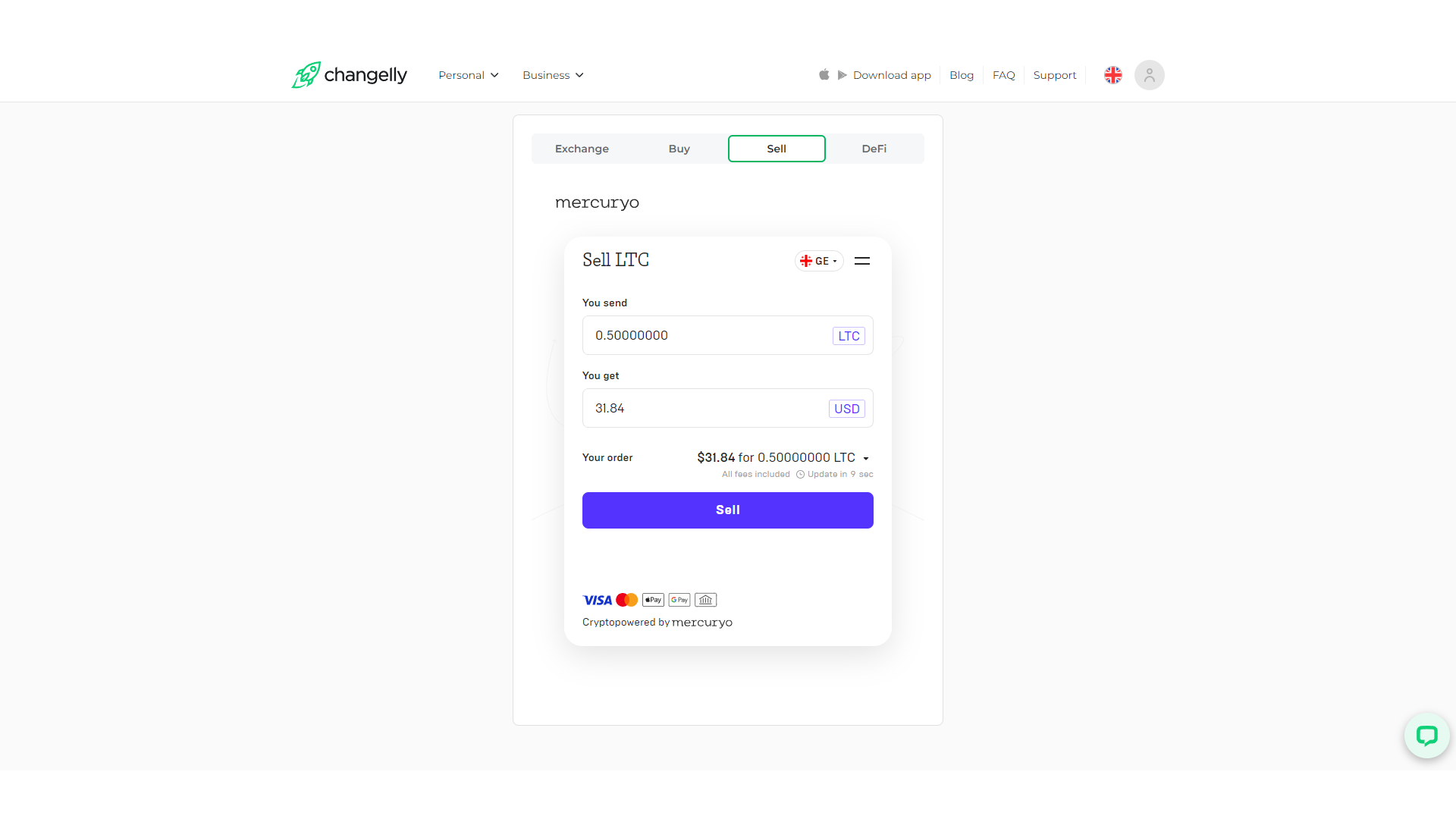
Task: Click the You send LTC amount input field
Action: (704, 335)
